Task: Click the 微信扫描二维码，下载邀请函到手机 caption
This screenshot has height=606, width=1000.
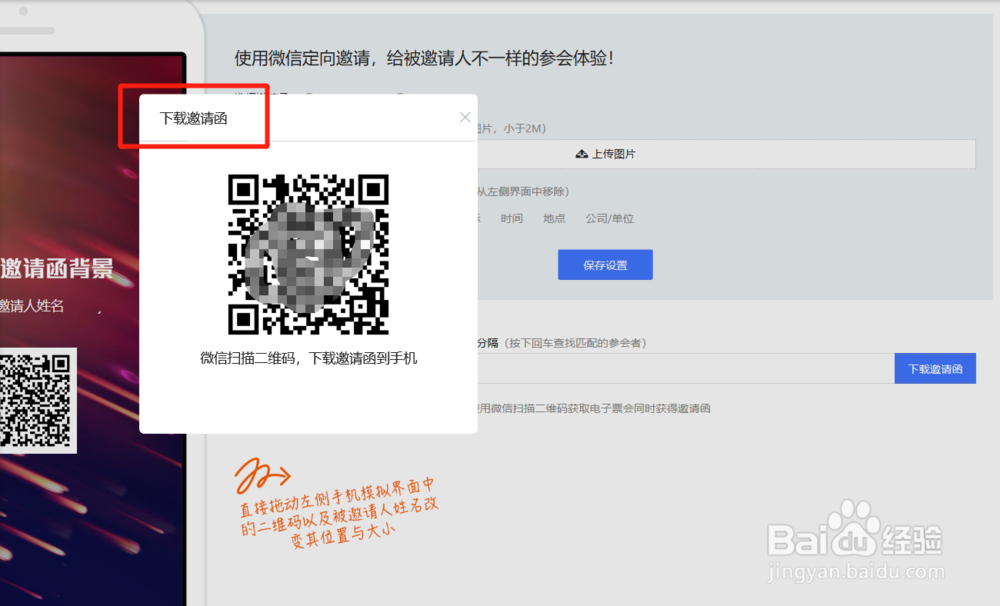Action: pyautogui.click(x=309, y=358)
